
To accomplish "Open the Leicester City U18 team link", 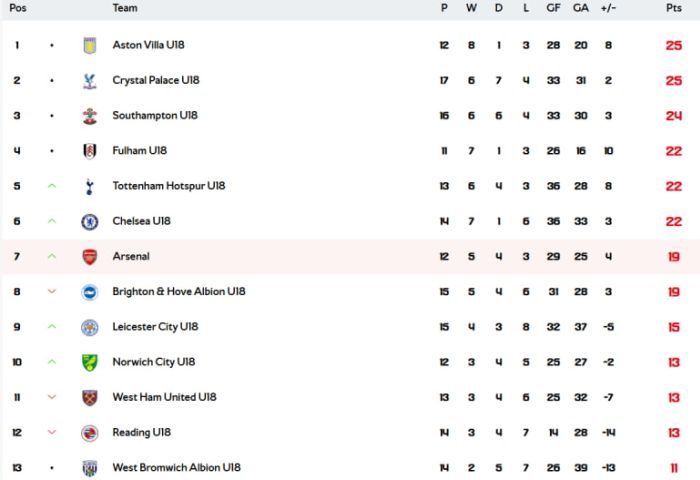I will coord(155,327).
